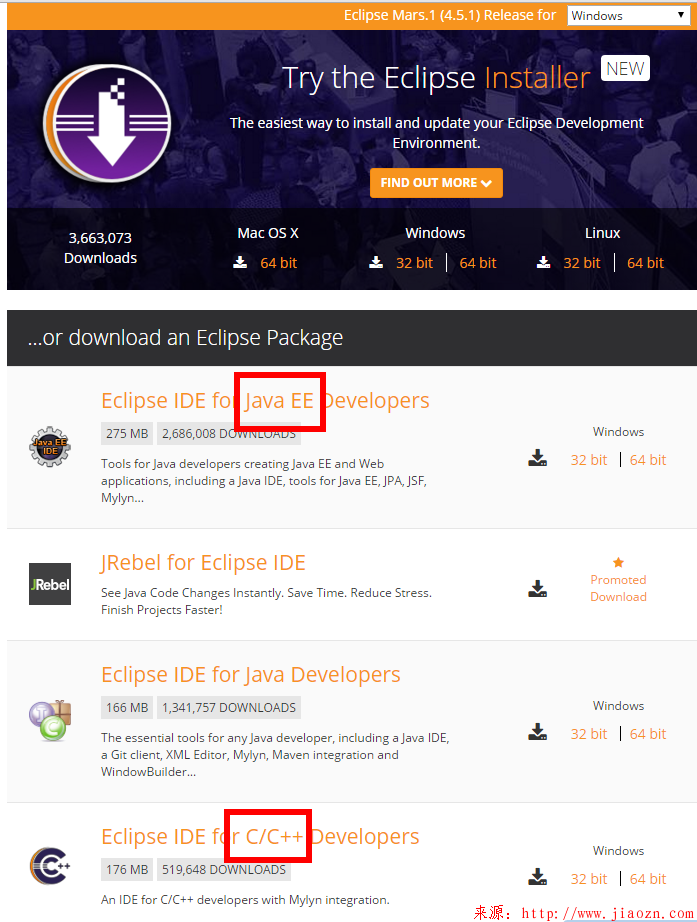Download Mac OS X 64 bit installer

278,263
